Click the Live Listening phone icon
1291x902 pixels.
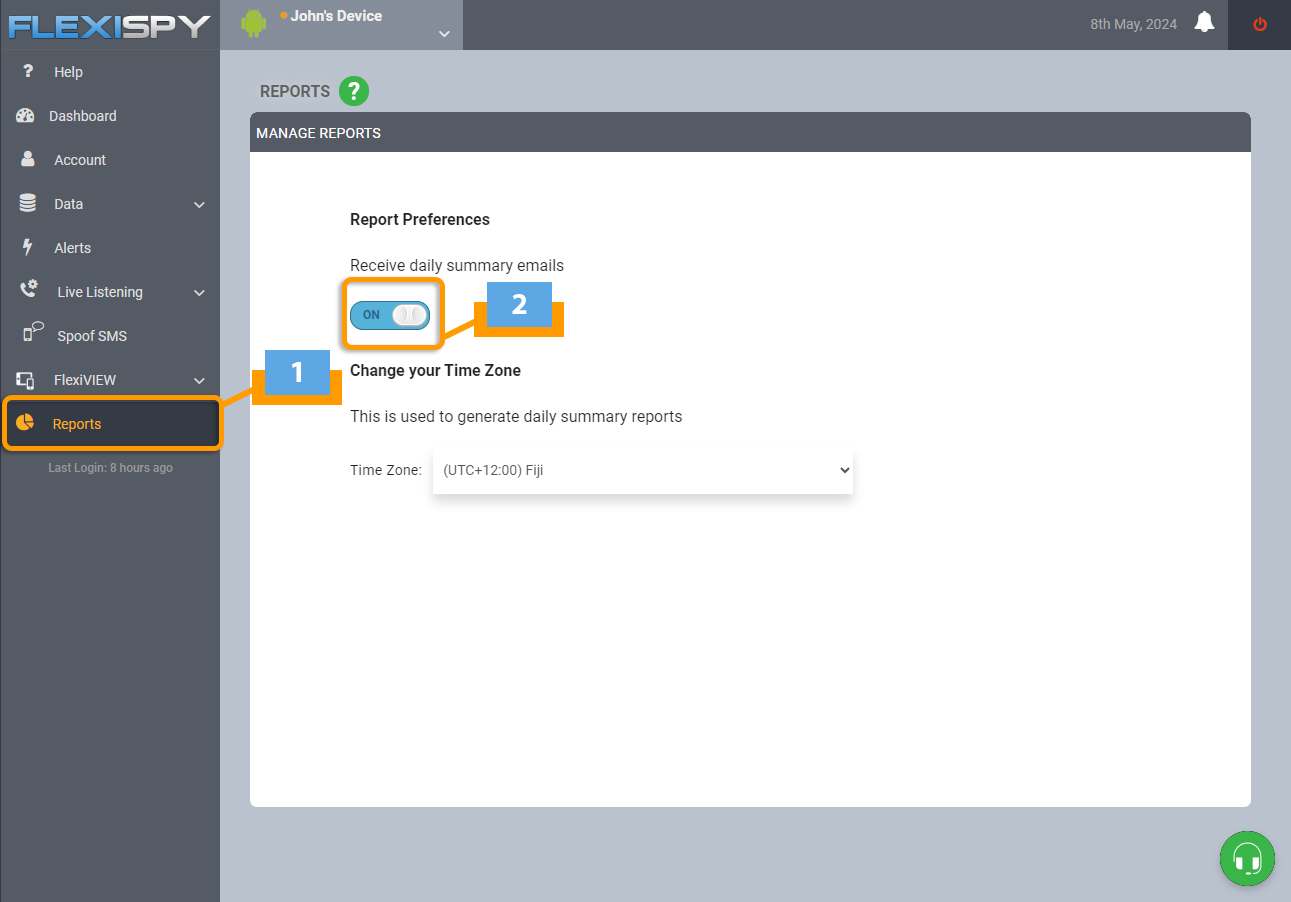click(x=28, y=291)
